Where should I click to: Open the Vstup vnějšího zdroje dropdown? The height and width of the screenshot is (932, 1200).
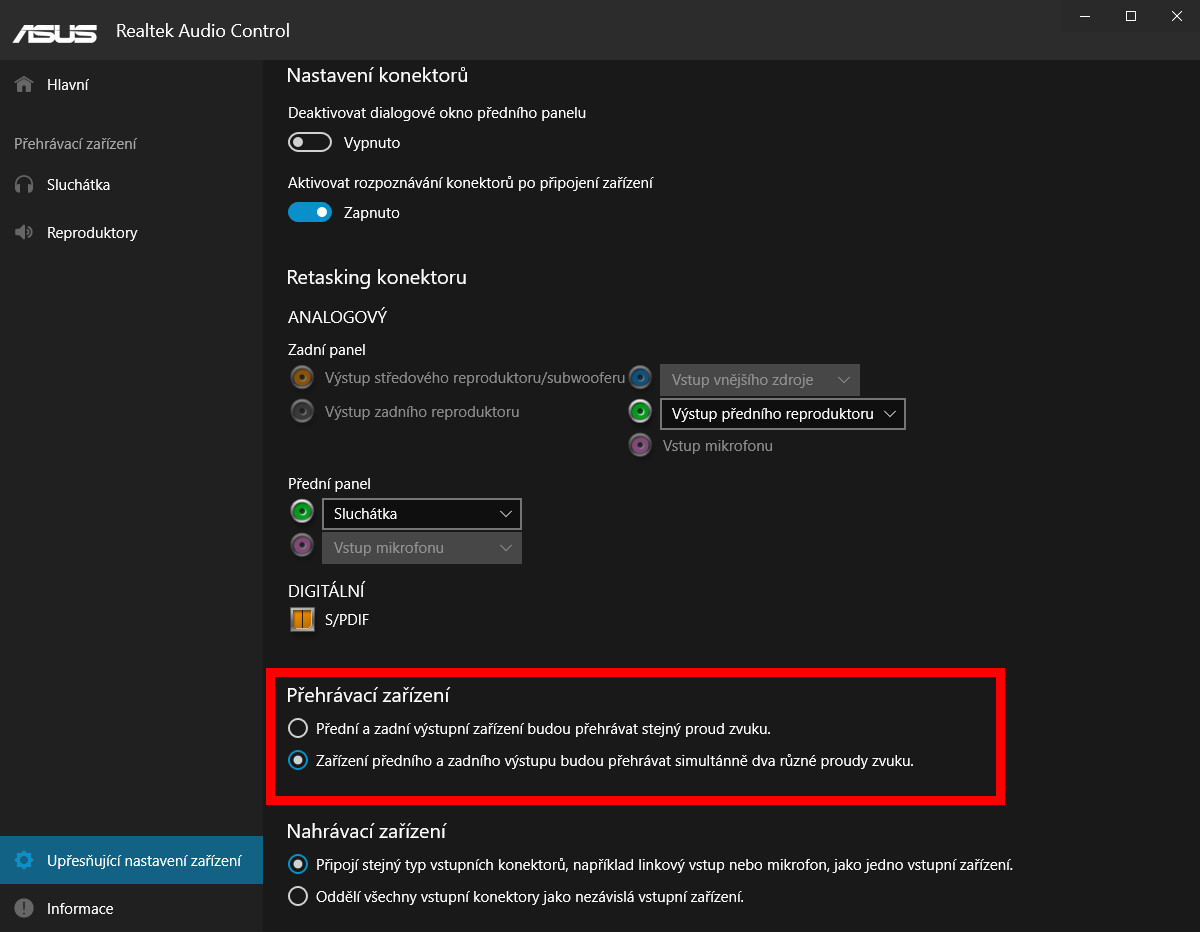(759, 380)
